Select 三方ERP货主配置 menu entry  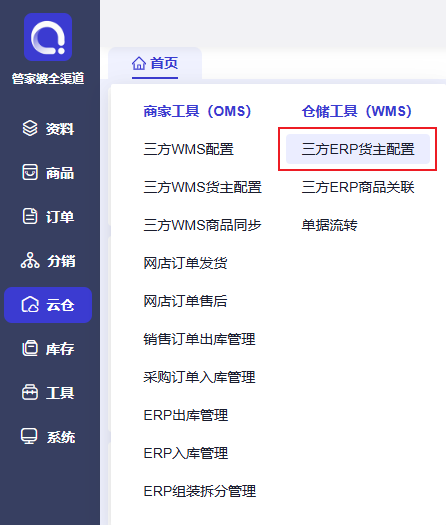coord(358,149)
